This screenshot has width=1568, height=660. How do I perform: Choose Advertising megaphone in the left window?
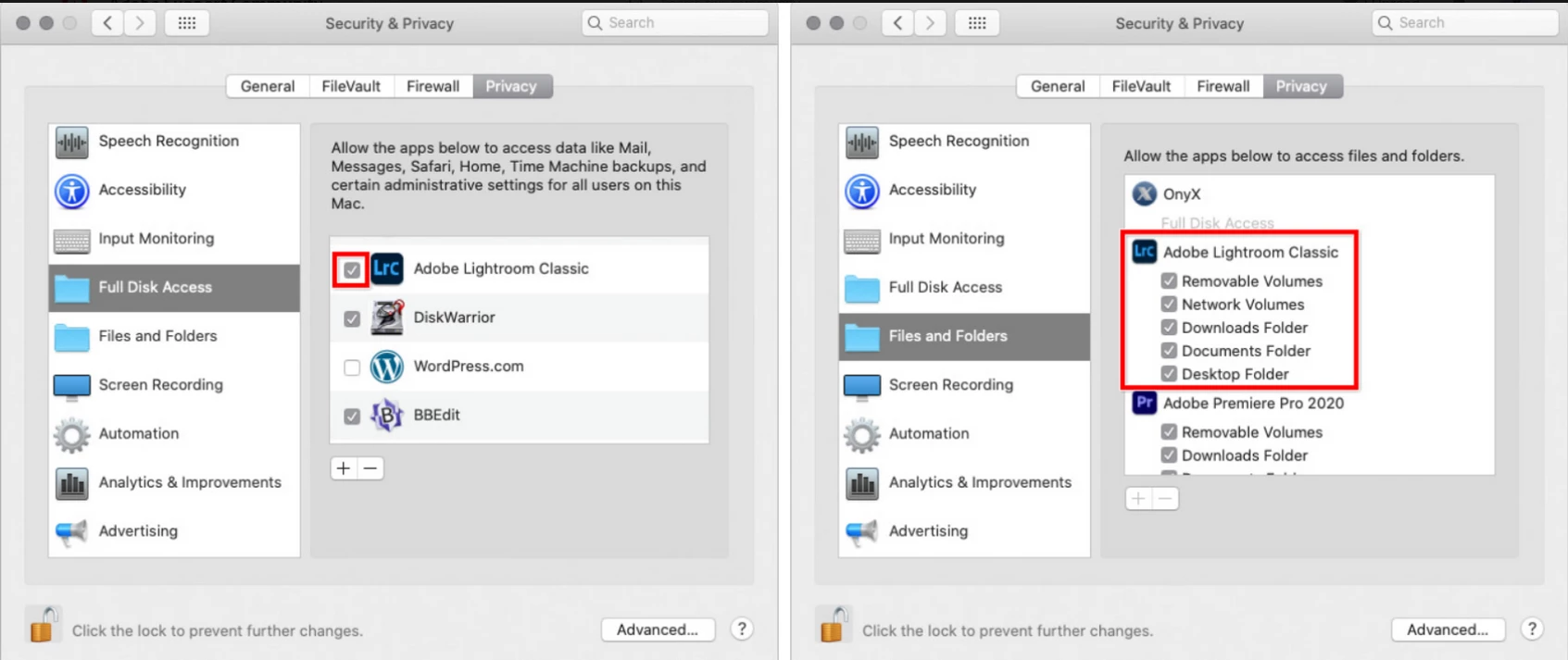(x=71, y=531)
